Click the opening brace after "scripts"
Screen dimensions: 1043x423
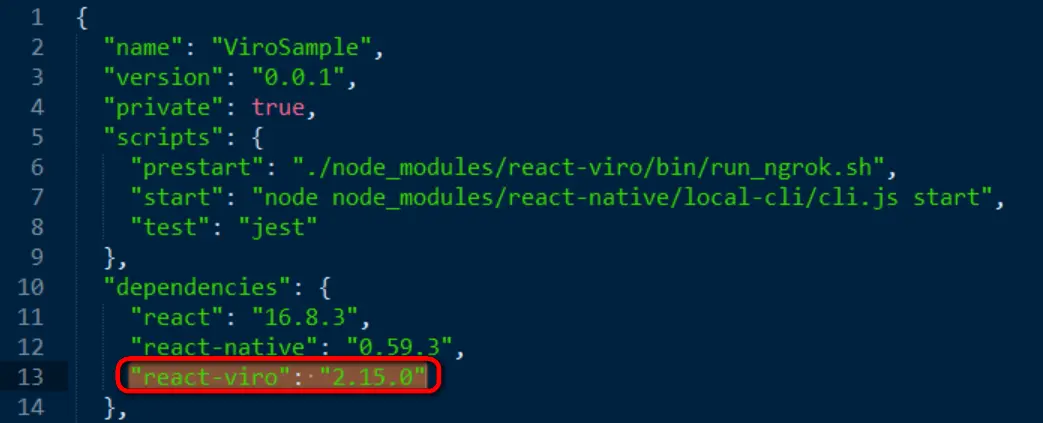pos(259,138)
